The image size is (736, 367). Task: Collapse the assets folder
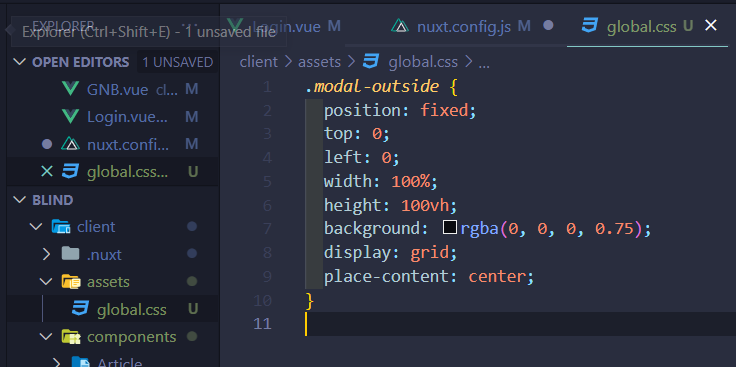(x=46, y=282)
